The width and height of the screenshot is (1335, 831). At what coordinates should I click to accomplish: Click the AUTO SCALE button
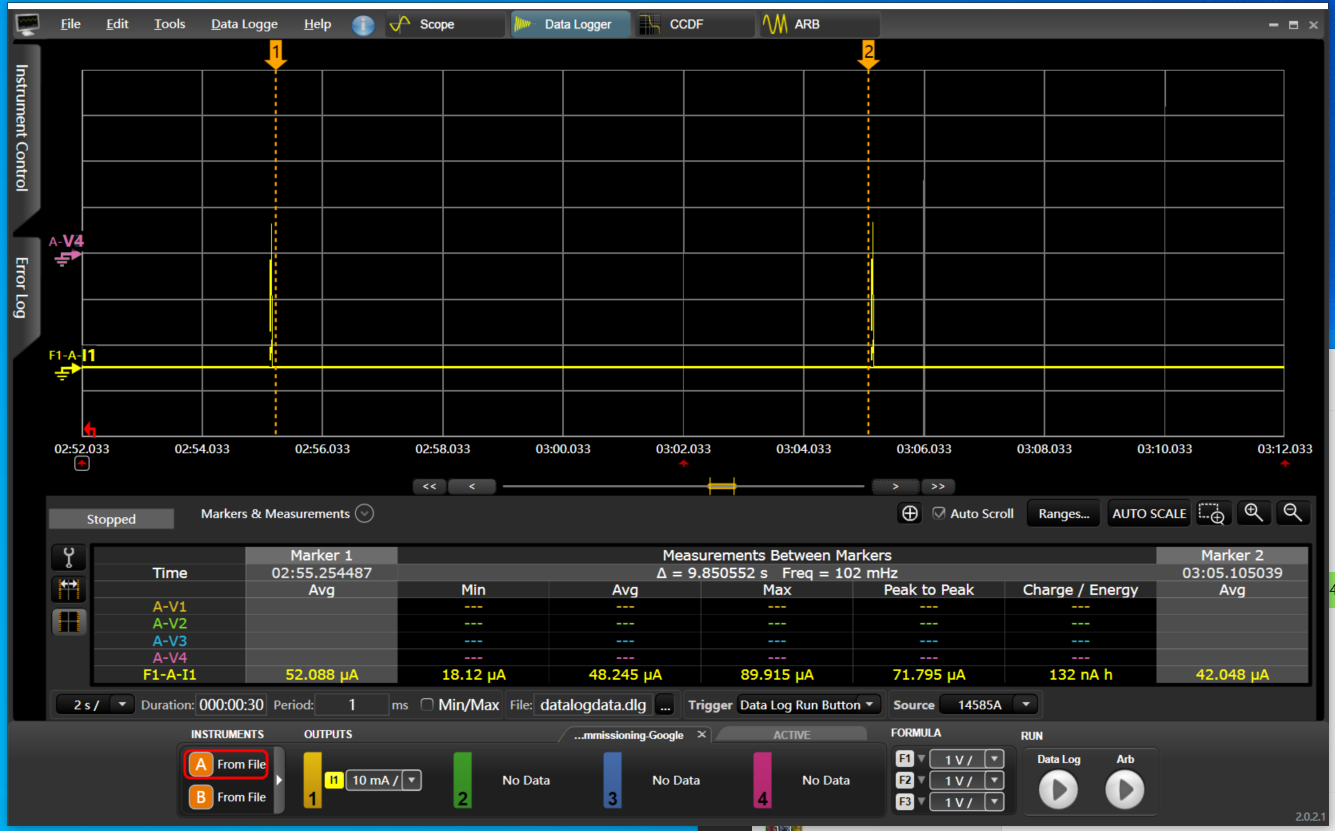coord(1149,513)
